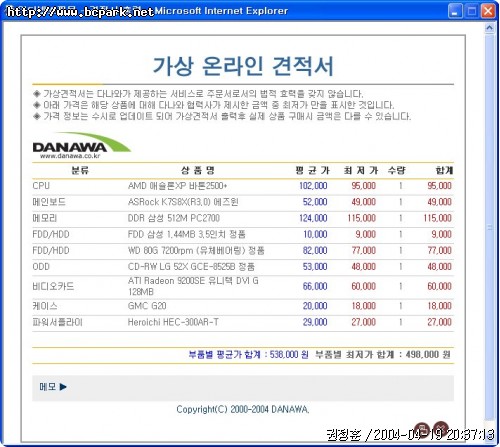Select ASRock K7S8X(R3.0) 에즈윈 product name
The image size is (500, 447).
(183, 202)
